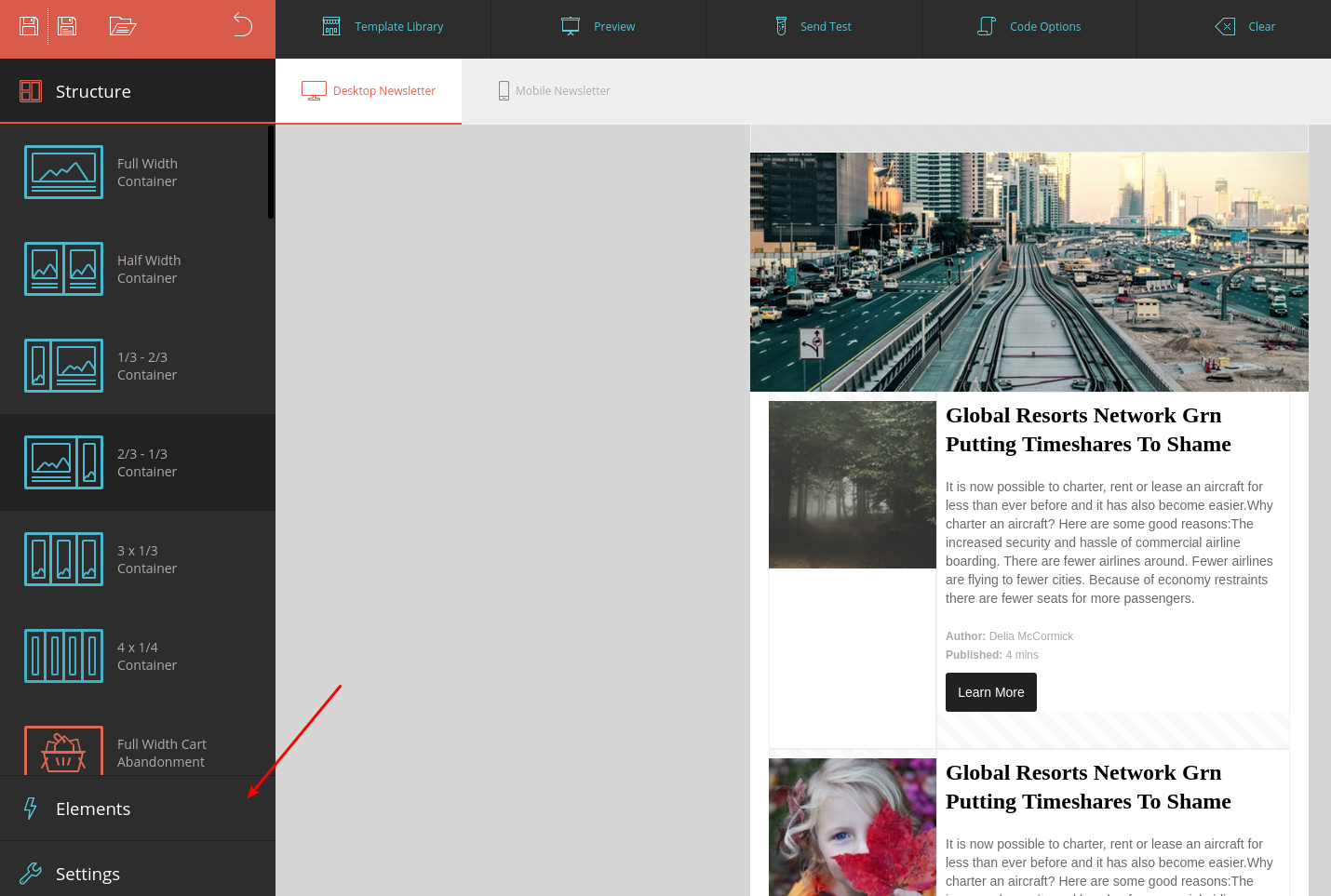Image resolution: width=1331 pixels, height=896 pixels.
Task: Clear the newsletter with Clear
Action: point(1244,27)
